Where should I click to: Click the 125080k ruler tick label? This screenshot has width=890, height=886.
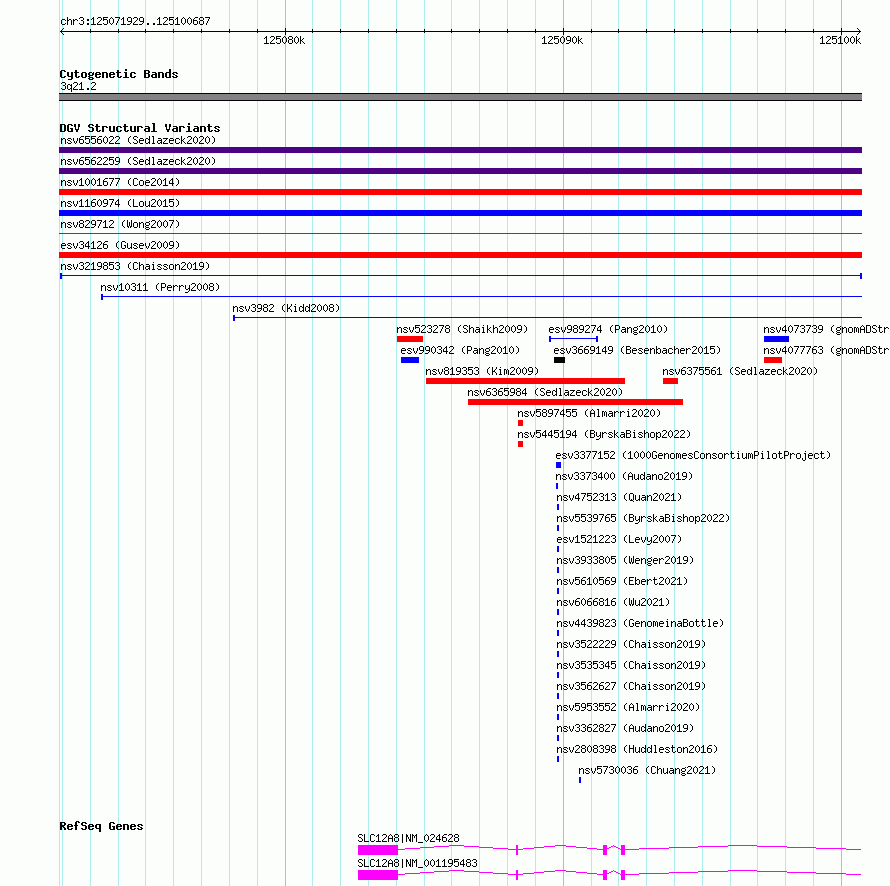(x=284, y=40)
